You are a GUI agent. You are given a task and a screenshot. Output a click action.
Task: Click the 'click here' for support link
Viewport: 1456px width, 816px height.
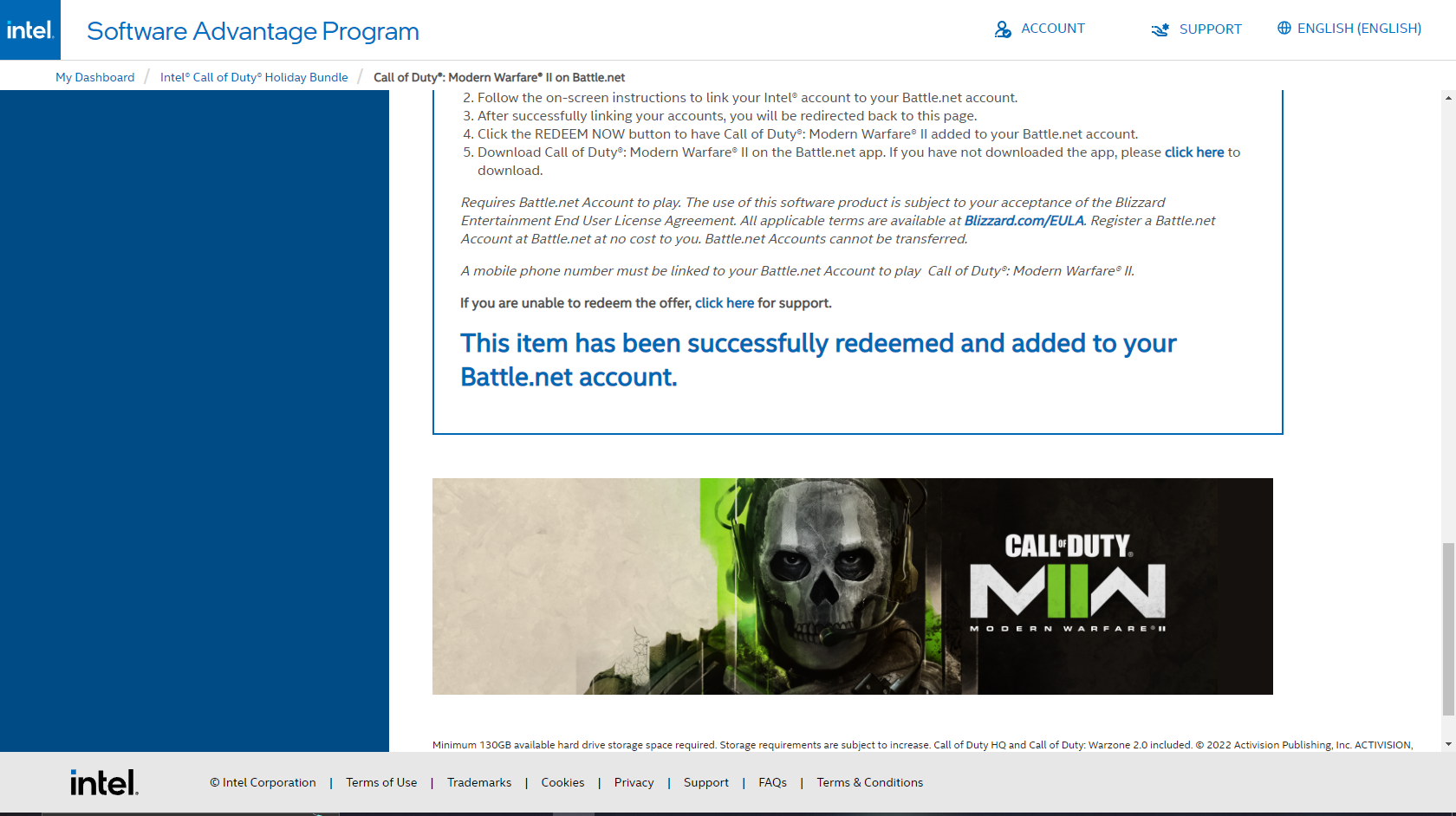tap(725, 303)
